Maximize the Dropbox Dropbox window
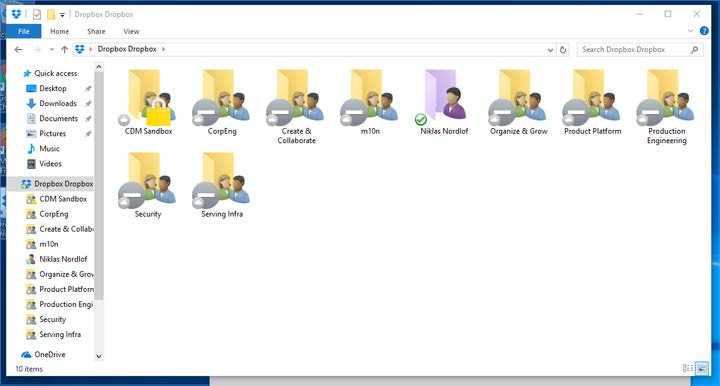Screen dimensions: 720x386 [x=668, y=14]
